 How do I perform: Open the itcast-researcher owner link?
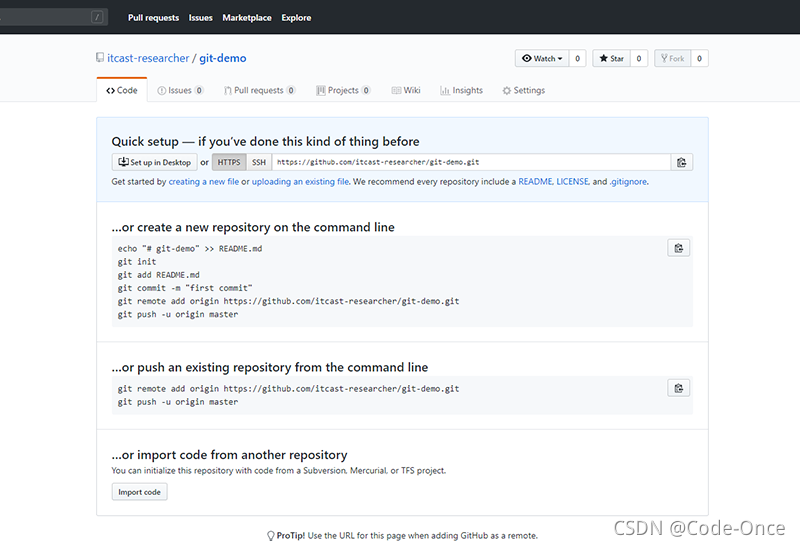148,58
